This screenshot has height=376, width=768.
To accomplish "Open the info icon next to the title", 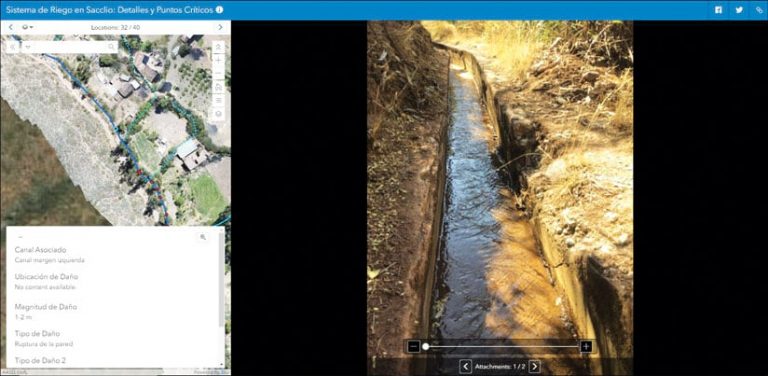I will (219, 10).
